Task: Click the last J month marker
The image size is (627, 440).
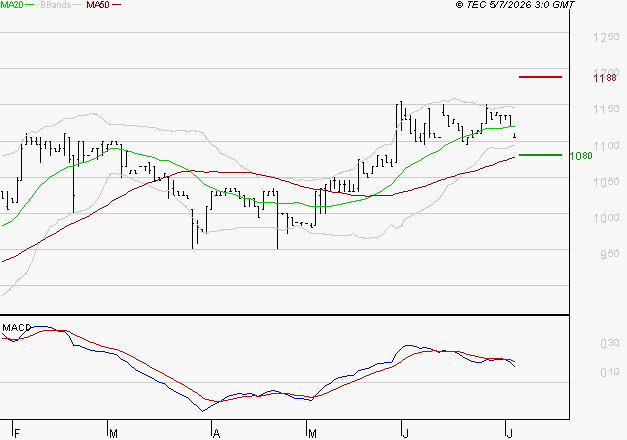Action: (x=509, y=433)
